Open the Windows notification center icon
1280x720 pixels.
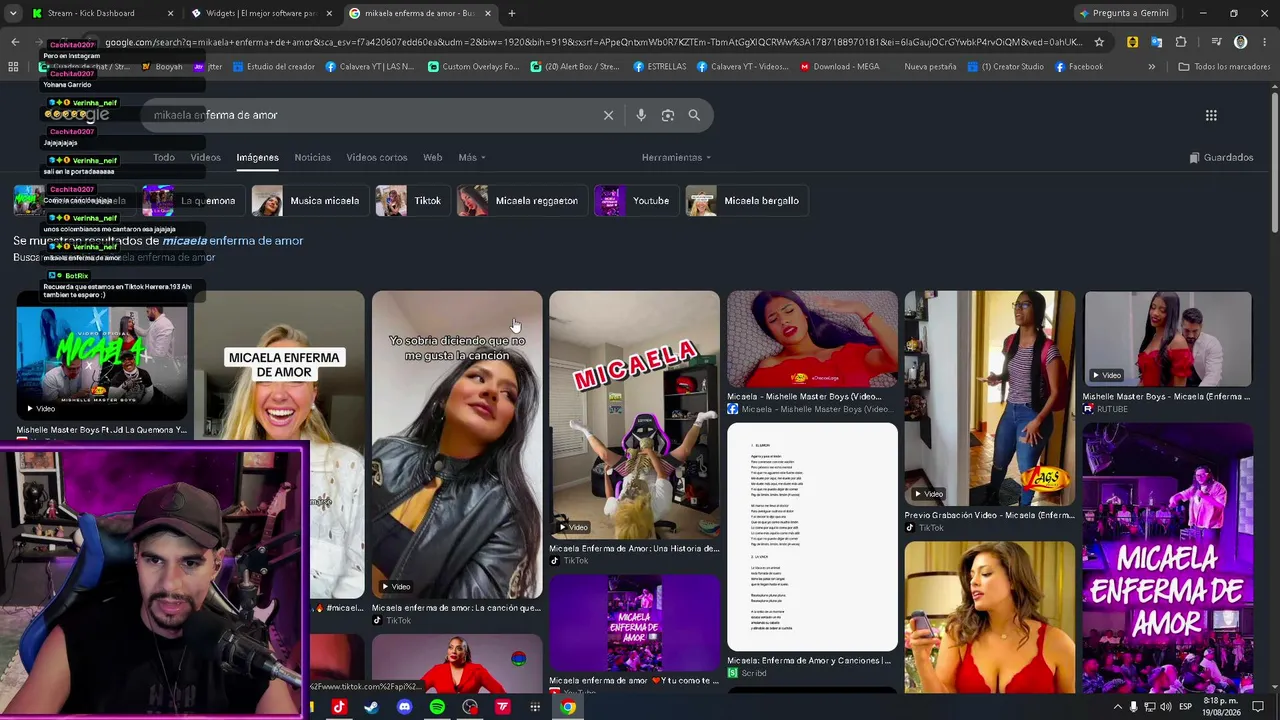coord(1258,707)
